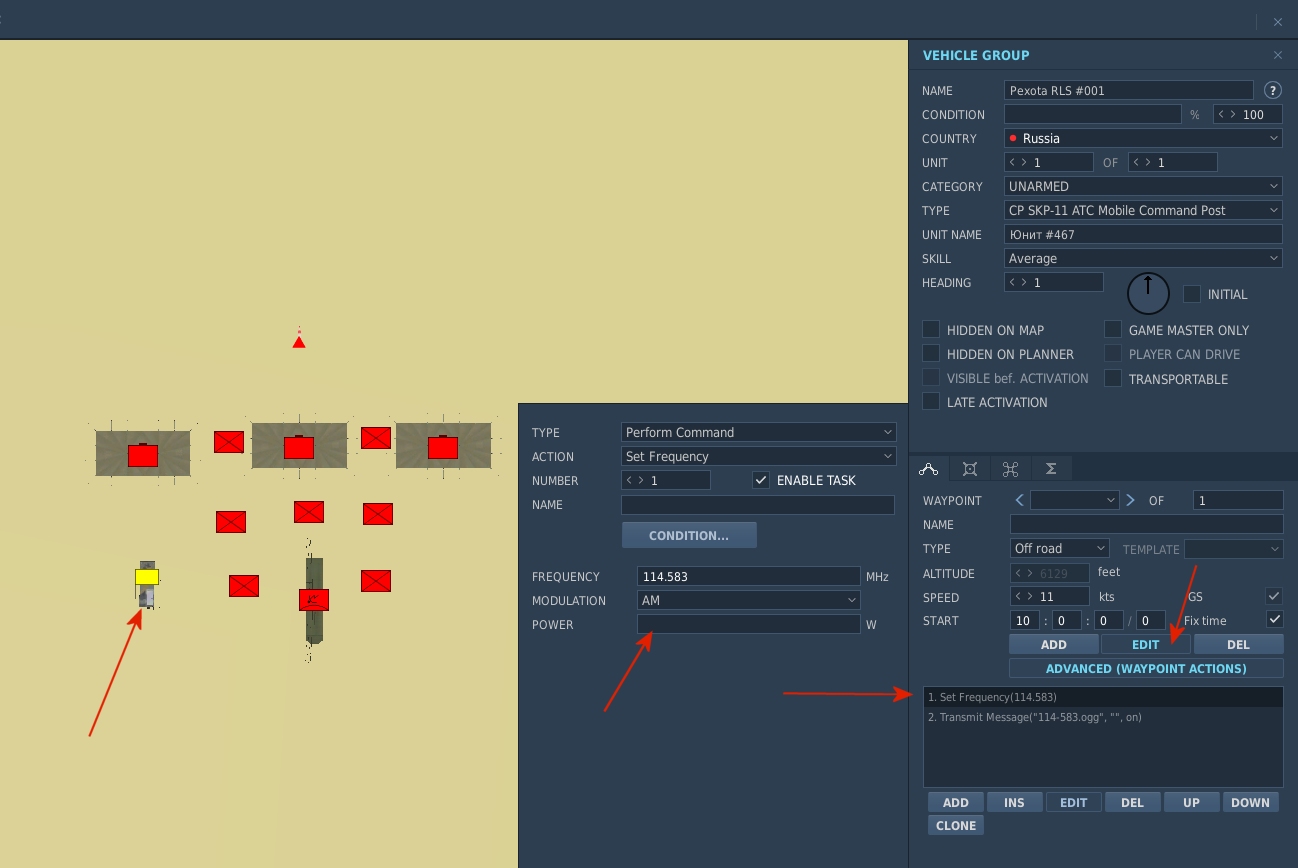Click the CONDITION... button
The height and width of the screenshot is (868, 1298).
click(x=689, y=535)
